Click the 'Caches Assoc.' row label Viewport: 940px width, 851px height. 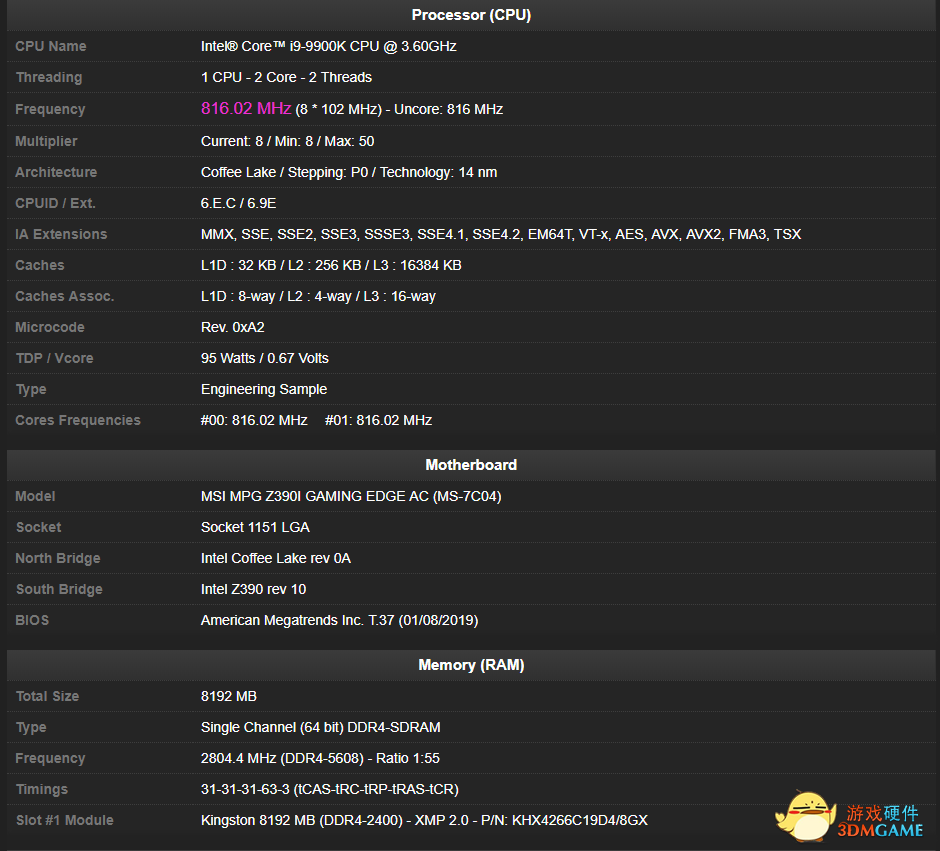(x=65, y=297)
